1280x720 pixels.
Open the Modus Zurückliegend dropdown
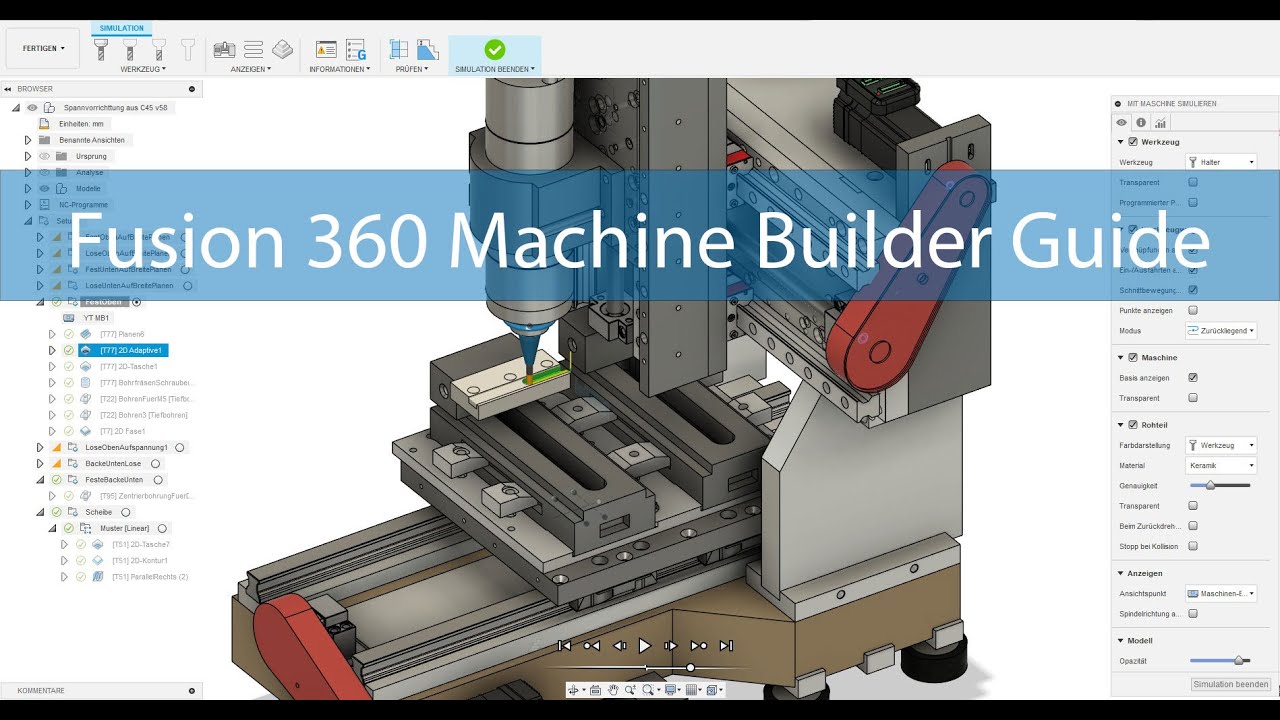[1221, 330]
